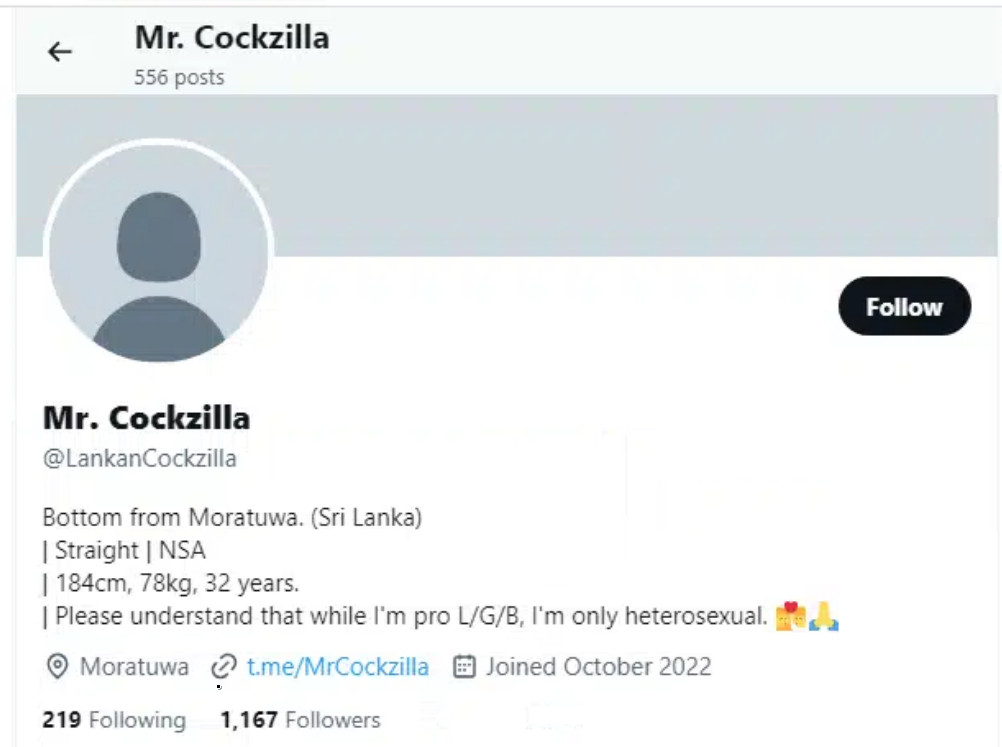Click the couple with heart emoji
Screen dimensions: 1002x747
click(x=790, y=616)
